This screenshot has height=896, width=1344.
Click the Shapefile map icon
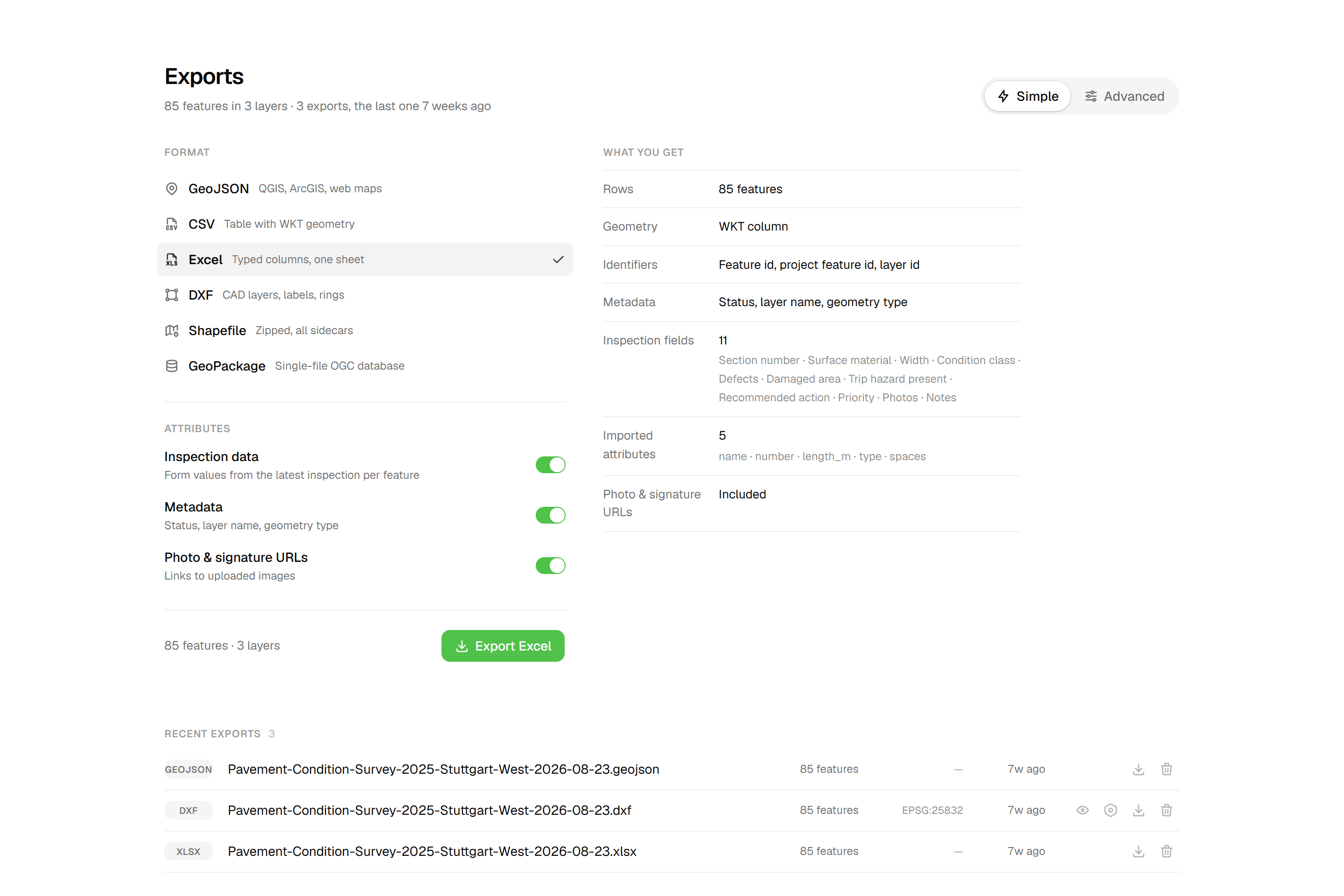[x=171, y=330]
